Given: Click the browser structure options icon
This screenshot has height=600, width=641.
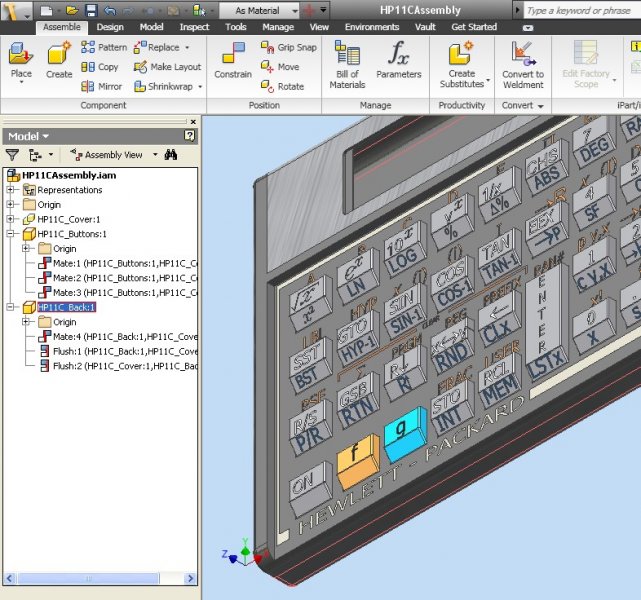Looking at the screenshot, I should coord(35,155).
